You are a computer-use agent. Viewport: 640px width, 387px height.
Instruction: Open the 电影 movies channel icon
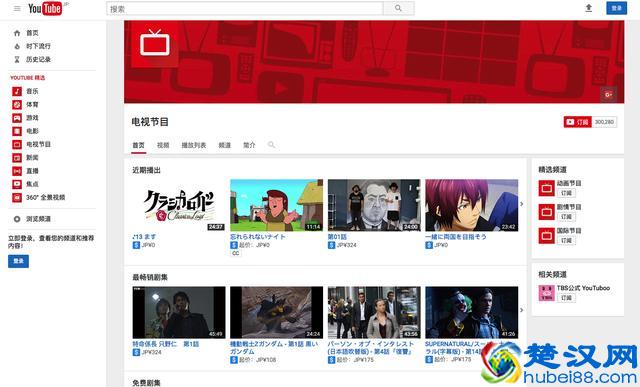coord(17,131)
